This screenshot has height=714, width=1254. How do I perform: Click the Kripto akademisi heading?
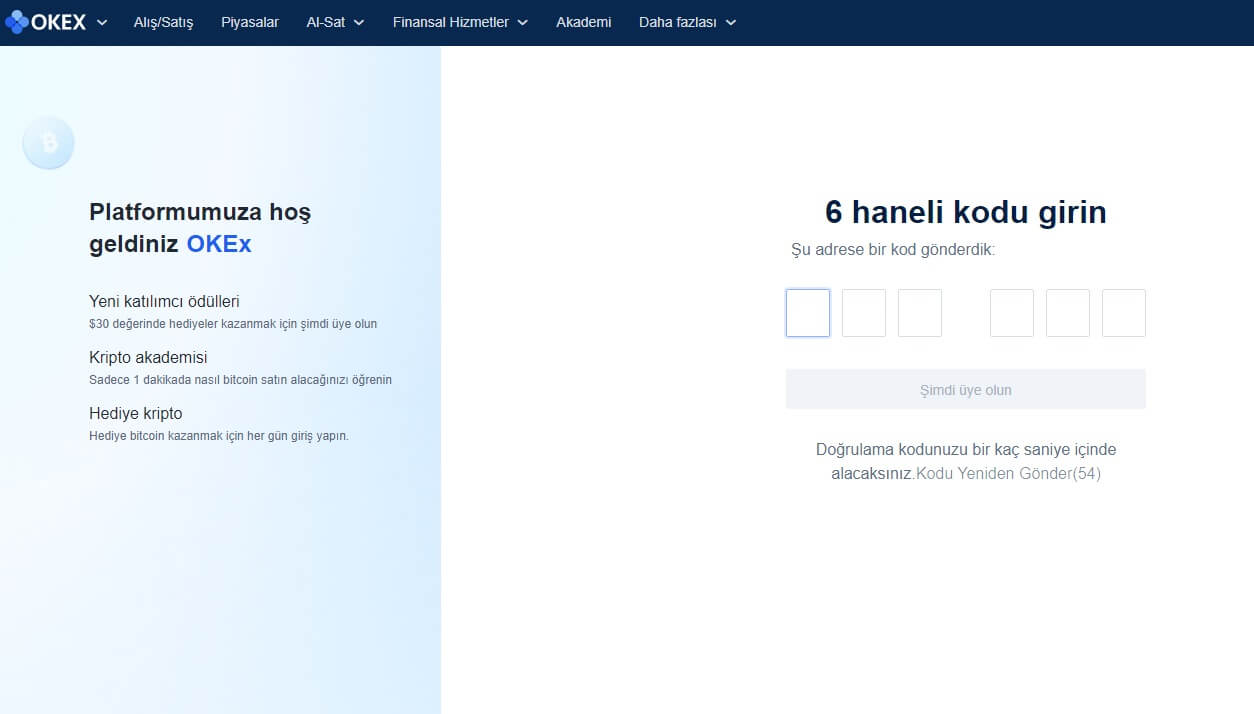click(x=148, y=357)
